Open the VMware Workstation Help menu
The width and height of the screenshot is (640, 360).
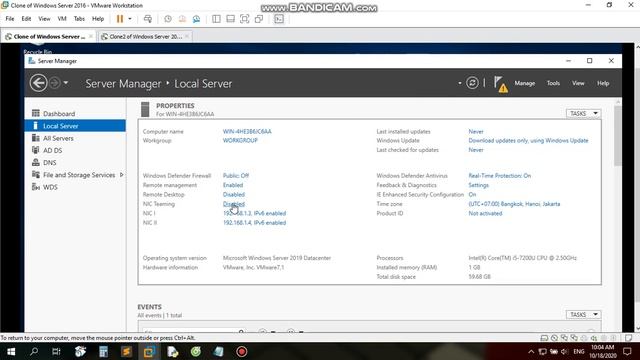pos(98,19)
